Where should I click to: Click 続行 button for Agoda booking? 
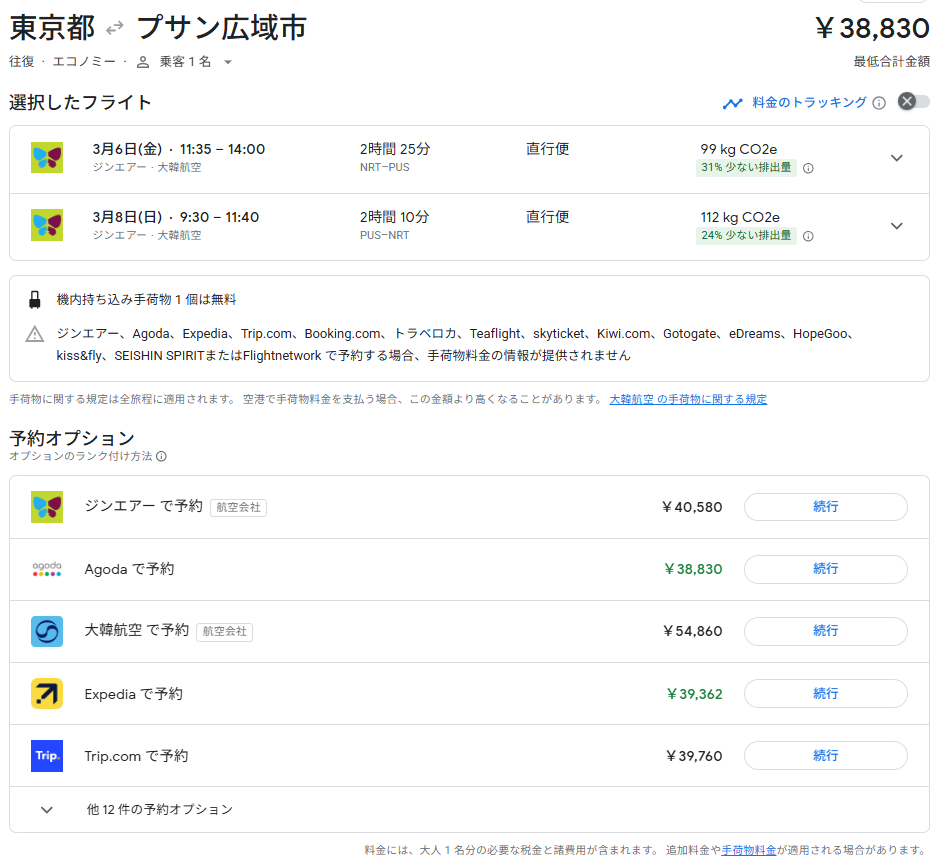click(825, 569)
